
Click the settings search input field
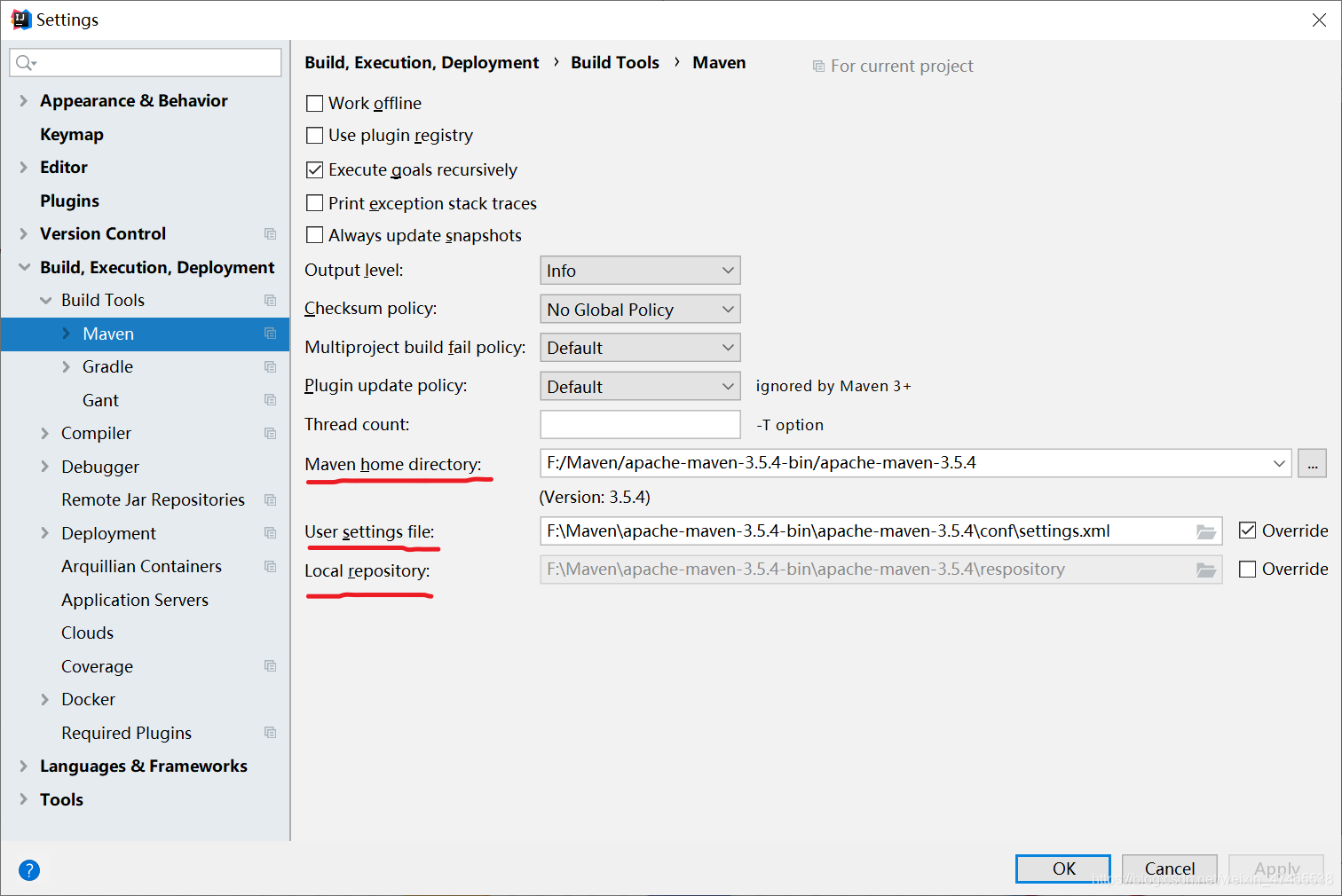click(x=146, y=62)
